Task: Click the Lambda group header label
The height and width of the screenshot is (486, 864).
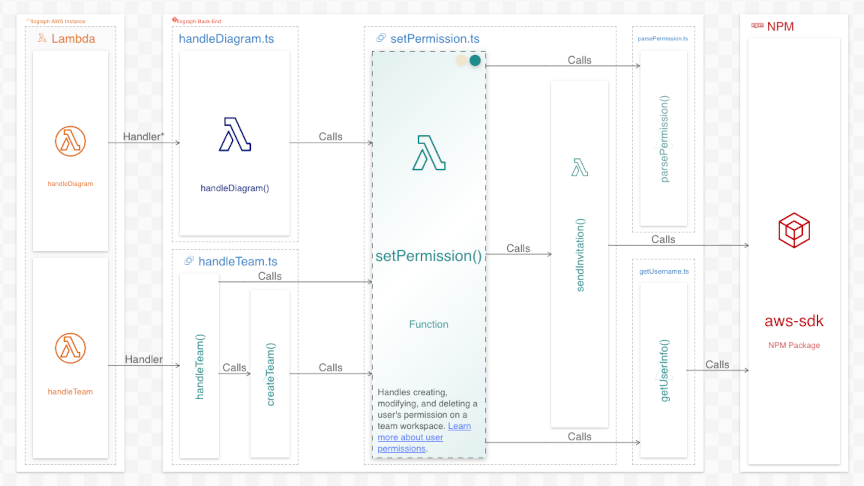Action: (x=73, y=39)
